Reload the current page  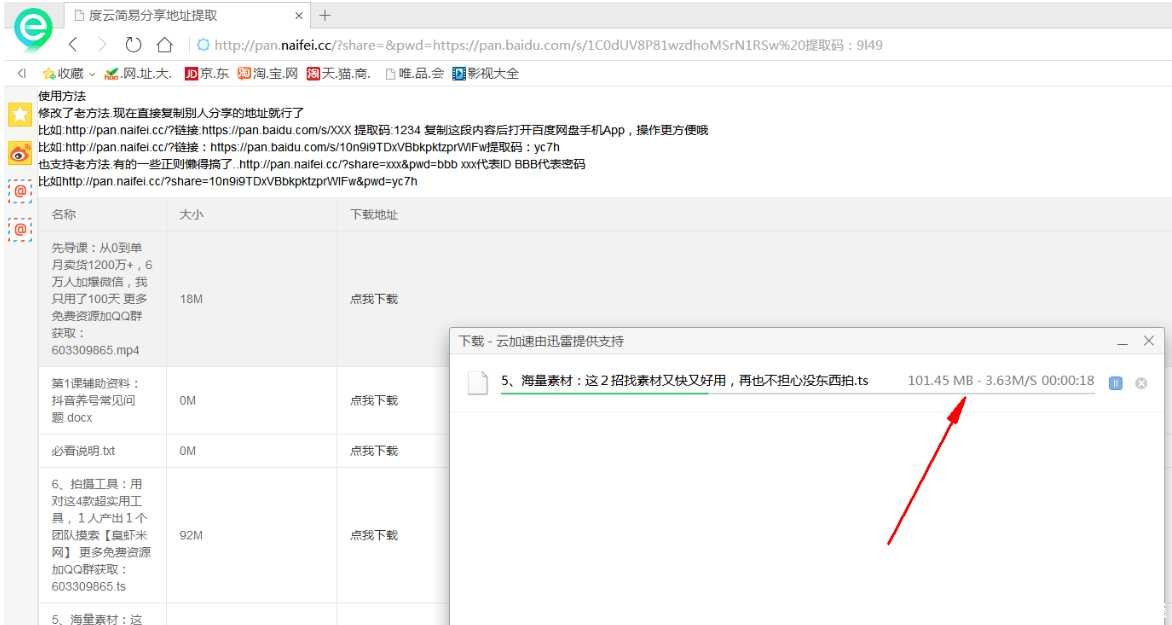pyautogui.click(x=133, y=45)
